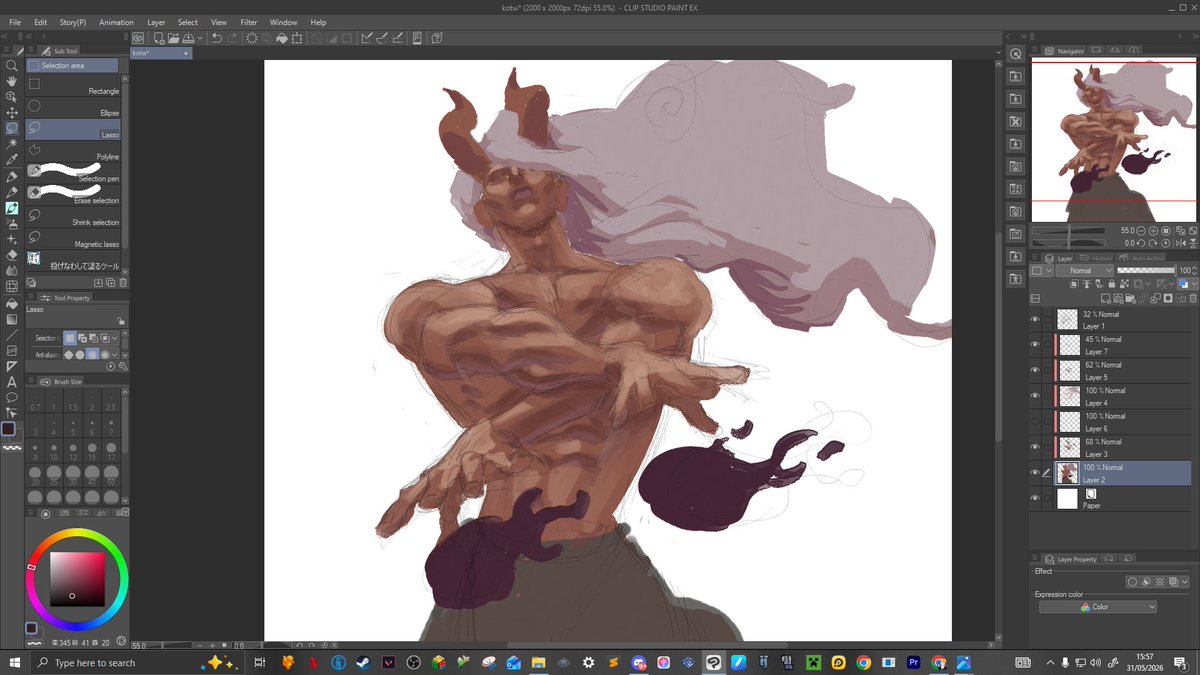Open the Animation menu

pyautogui.click(x=116, y=22)
